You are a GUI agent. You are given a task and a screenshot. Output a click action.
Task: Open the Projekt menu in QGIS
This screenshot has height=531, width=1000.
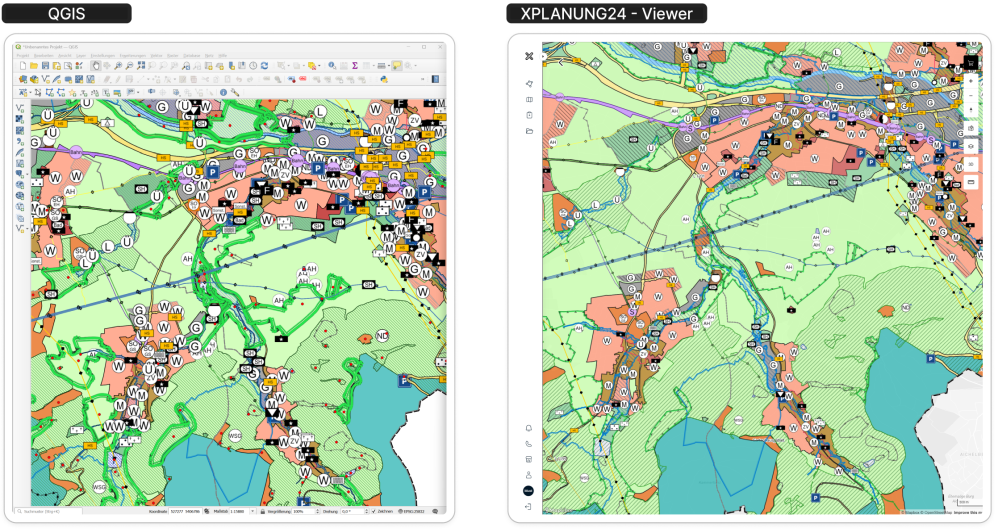point(22,55)
